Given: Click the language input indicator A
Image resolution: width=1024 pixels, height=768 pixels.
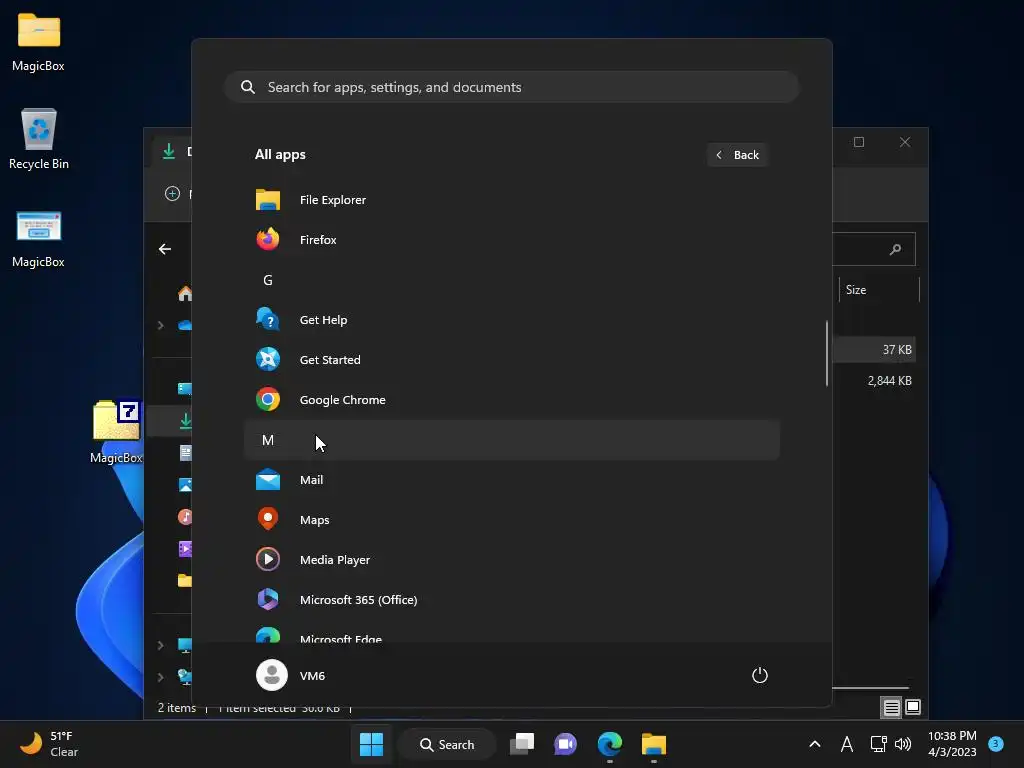Looking at the screenshot, I should 847,744.
